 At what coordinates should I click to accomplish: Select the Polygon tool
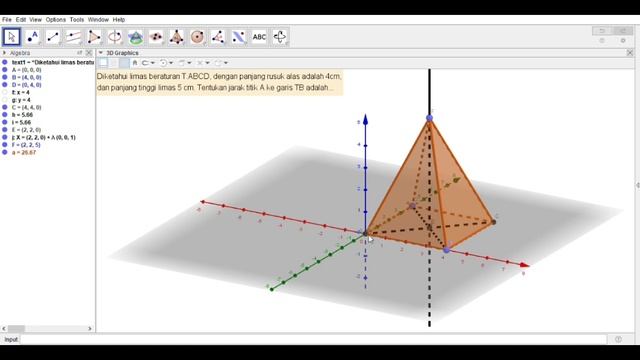pos(94,37)
